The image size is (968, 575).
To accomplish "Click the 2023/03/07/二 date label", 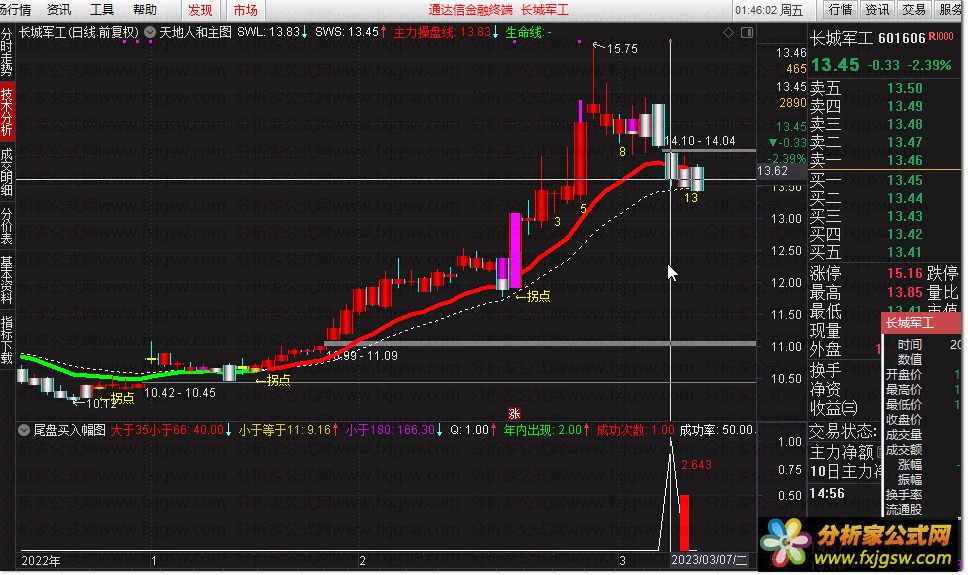I will point(709,560).
